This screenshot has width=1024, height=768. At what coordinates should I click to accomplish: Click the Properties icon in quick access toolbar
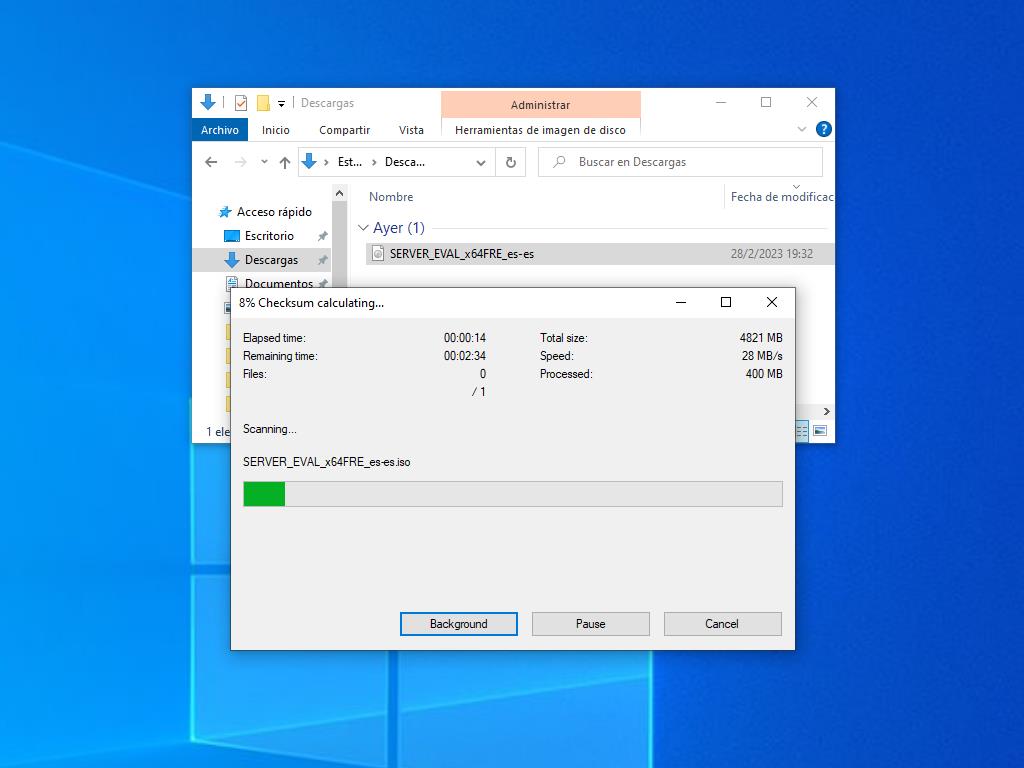[x=241, y=103]
